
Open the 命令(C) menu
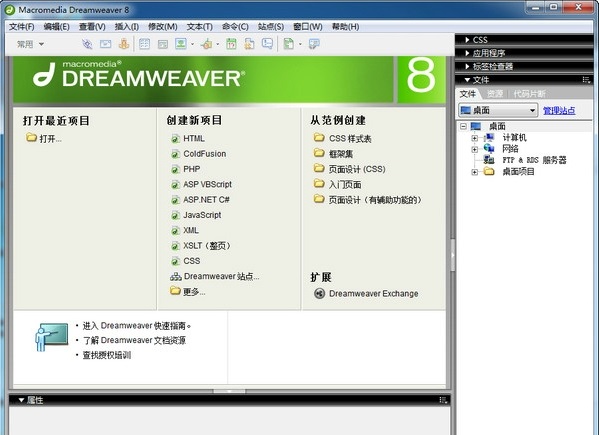click(x=235, y=27)
